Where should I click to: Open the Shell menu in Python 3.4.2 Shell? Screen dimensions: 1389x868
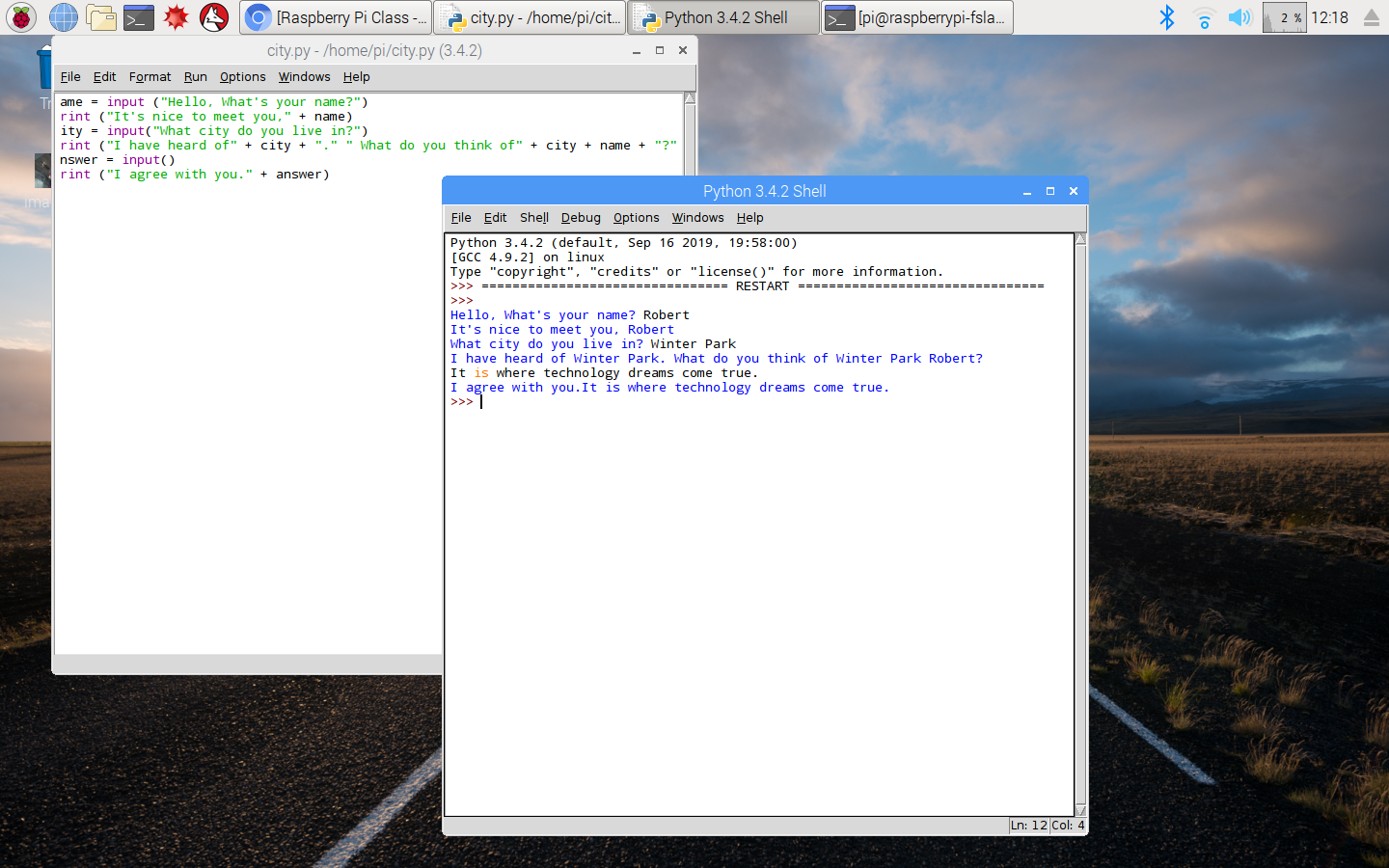click(533, 217)
